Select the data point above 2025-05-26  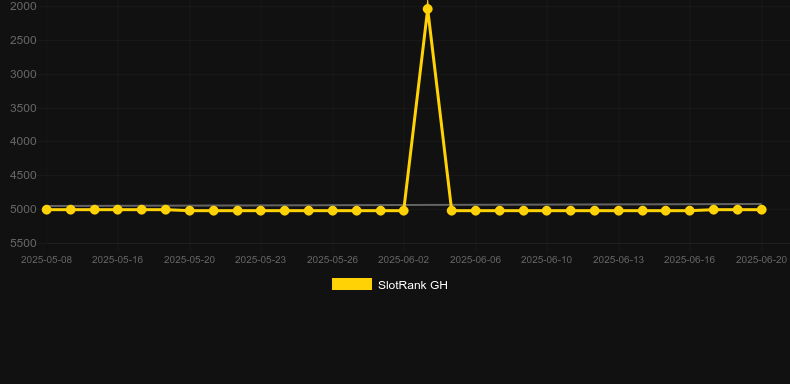pyautogui.click(x=333, y=211)
